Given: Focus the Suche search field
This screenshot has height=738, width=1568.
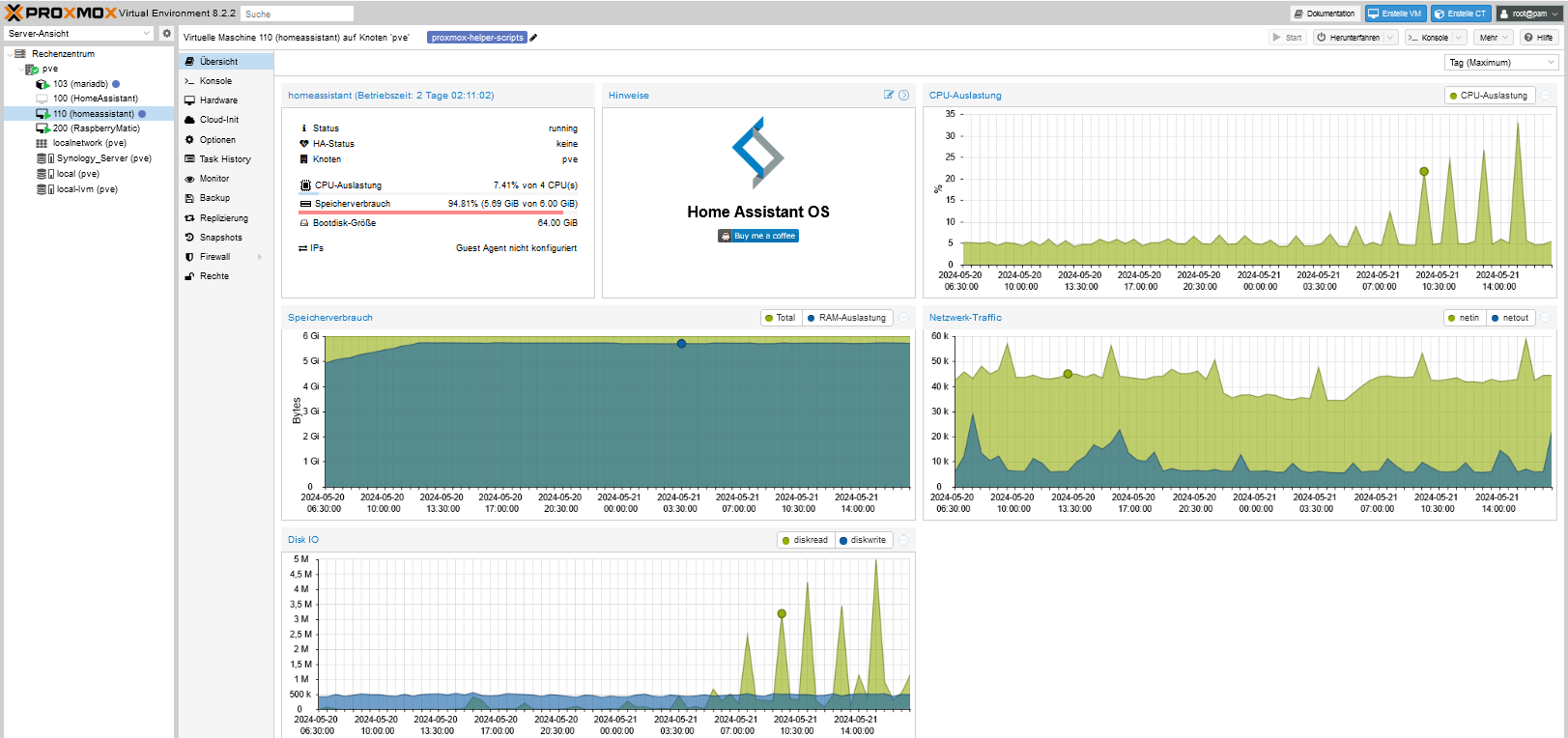Looking at the screenshot, I should pos(298,14).
